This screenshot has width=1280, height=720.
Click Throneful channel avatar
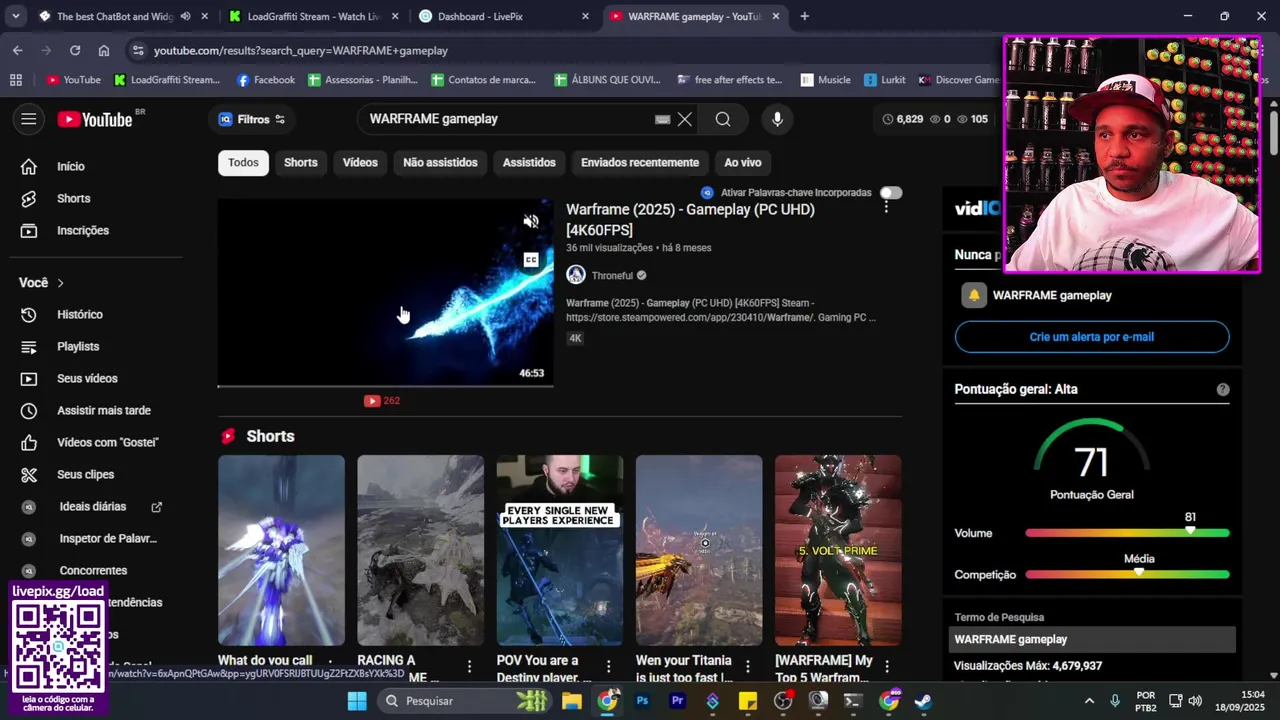(575, 275)
